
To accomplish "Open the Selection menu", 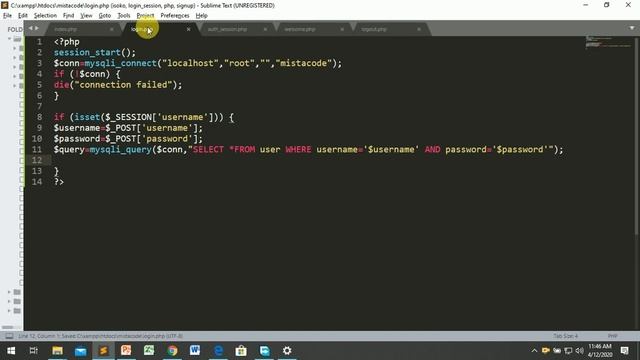I will (x=45, y=16).
